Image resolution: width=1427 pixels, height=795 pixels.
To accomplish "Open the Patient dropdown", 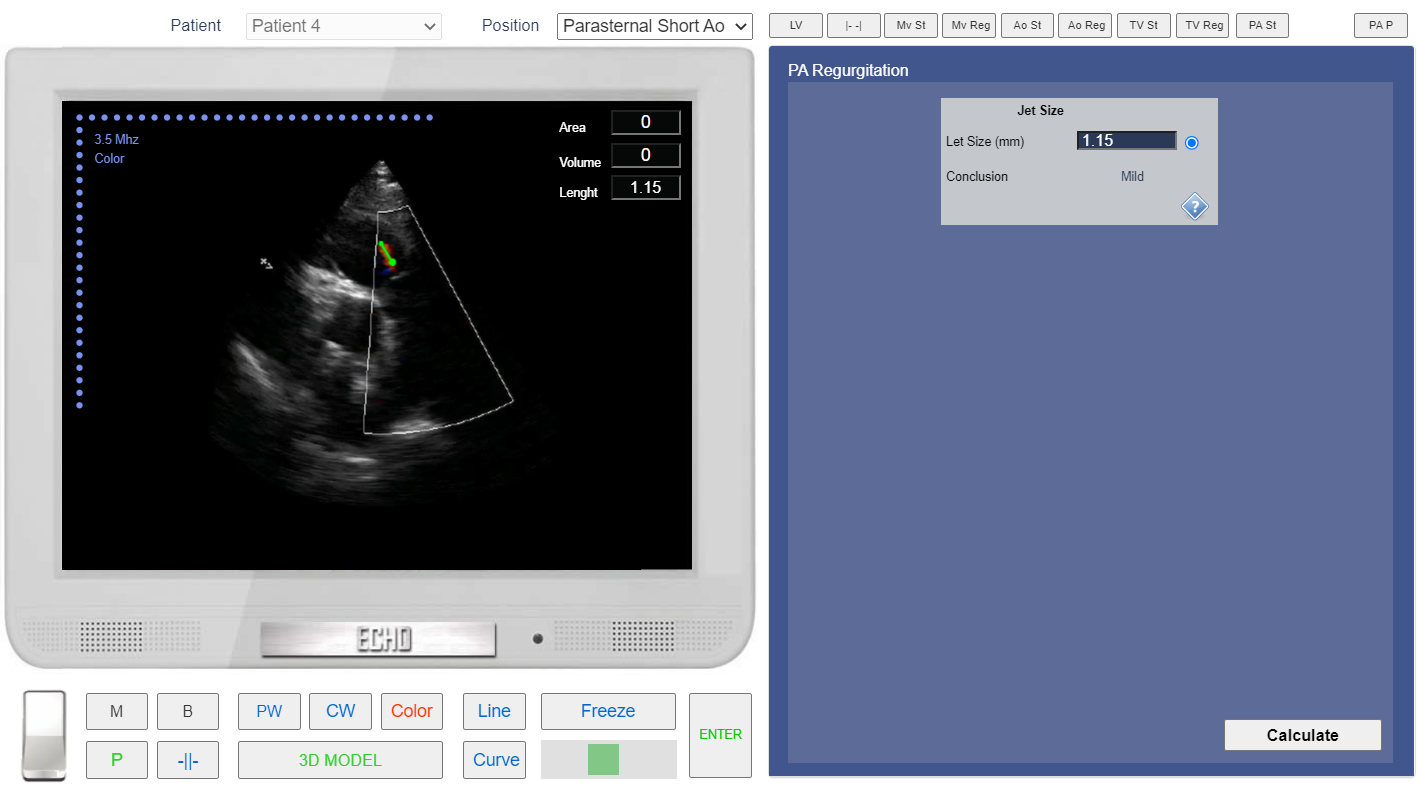I will point(343,26).
